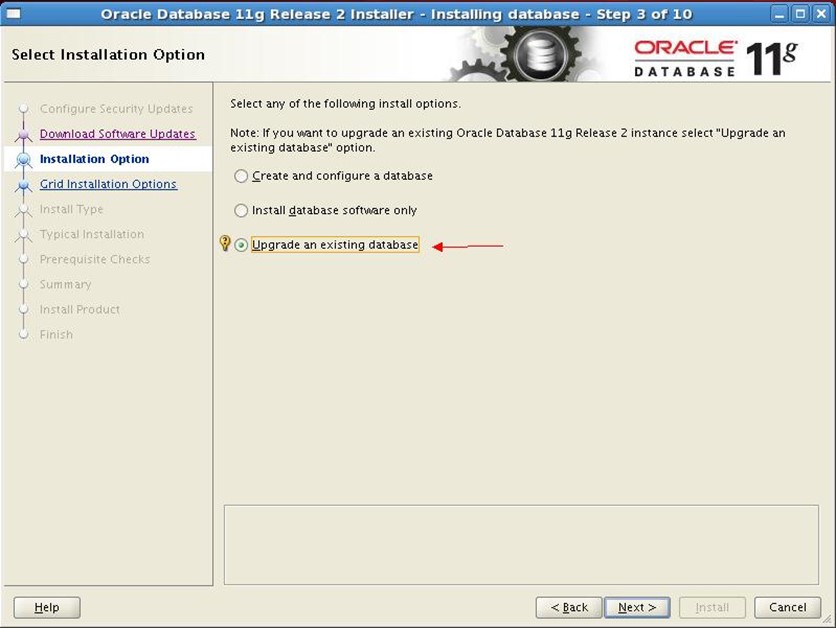Click the 'Install Product' step text
This screenshot has height=628, width=836.
coord(79,309)
